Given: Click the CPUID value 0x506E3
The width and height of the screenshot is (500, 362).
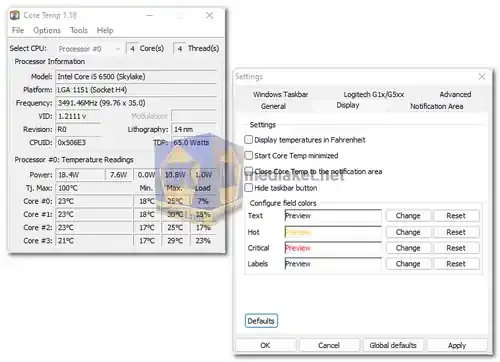Looking at the screenshot, I should pos(78,143).
